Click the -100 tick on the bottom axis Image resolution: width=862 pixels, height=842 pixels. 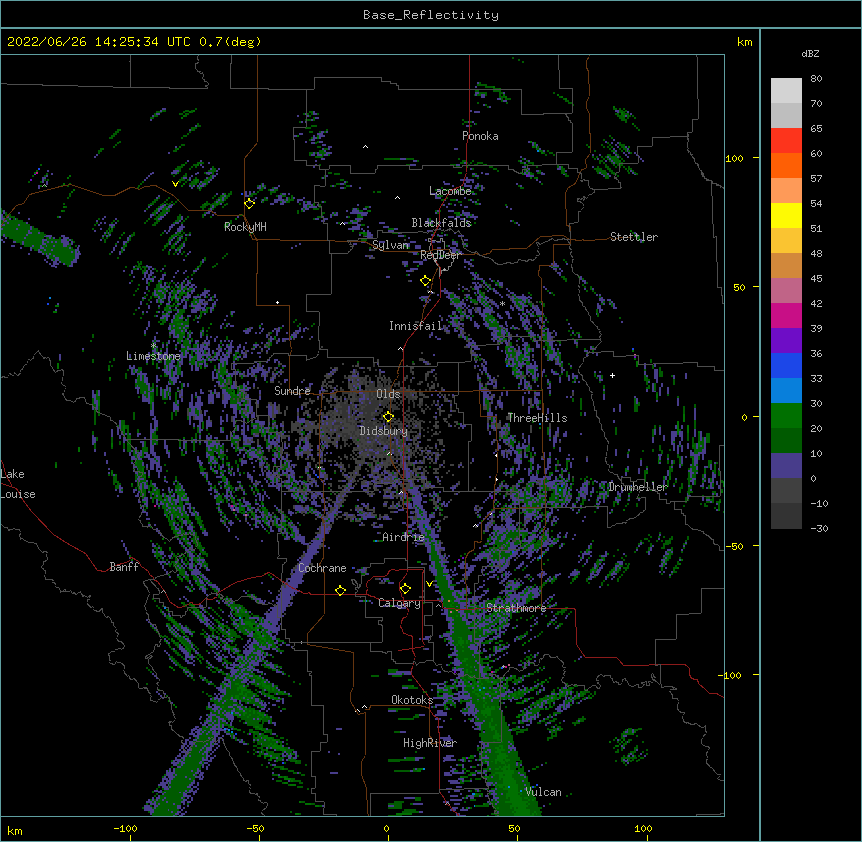pyautogui.click(x=125, y=829)
